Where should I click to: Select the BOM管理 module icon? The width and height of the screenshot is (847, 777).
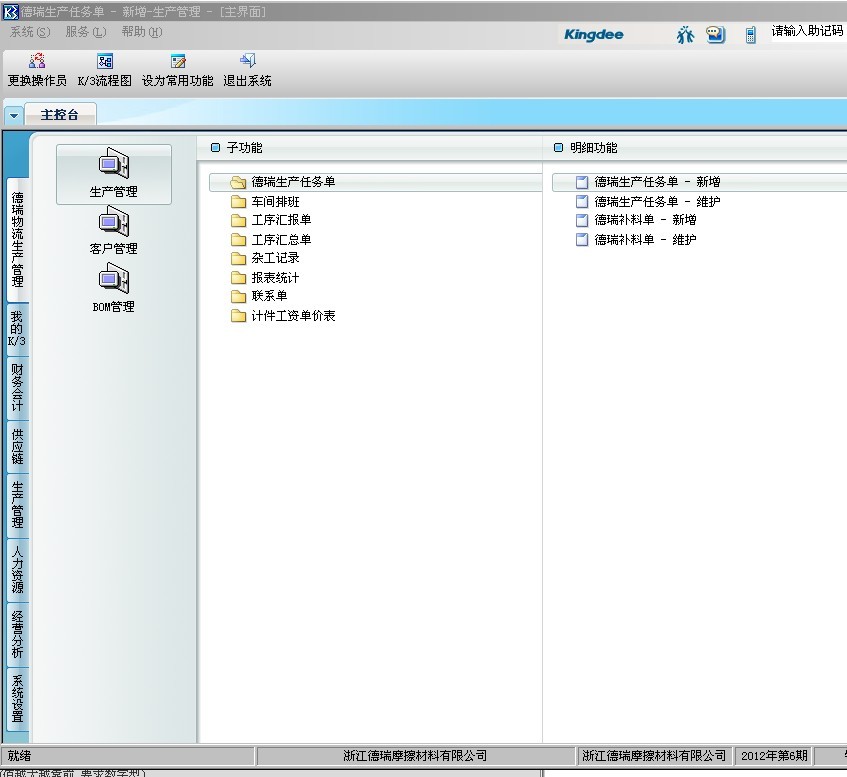click(113, 279)
